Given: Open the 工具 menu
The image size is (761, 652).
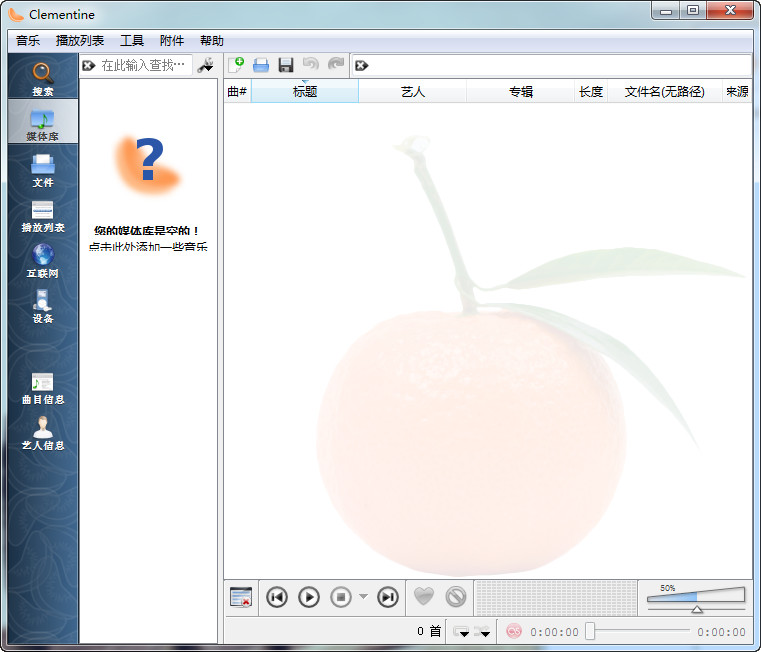Looking at the screenshot, I should tap(132, 41).
